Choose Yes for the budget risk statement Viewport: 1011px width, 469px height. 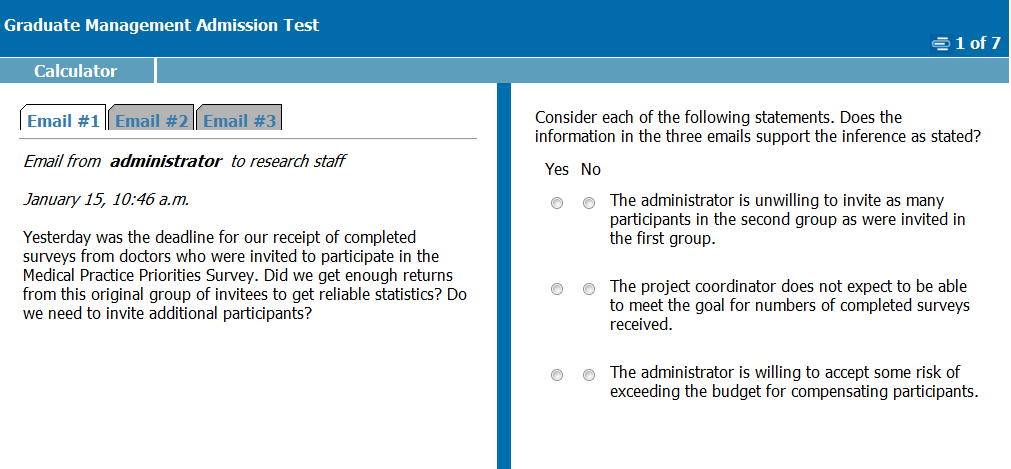point(557,375)
